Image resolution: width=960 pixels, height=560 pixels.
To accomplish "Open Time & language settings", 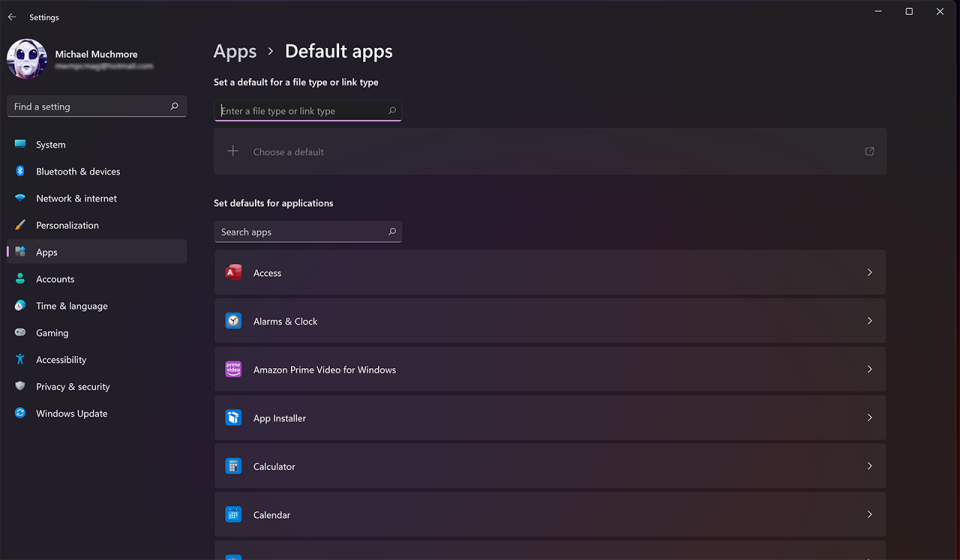I will [97, 306].
